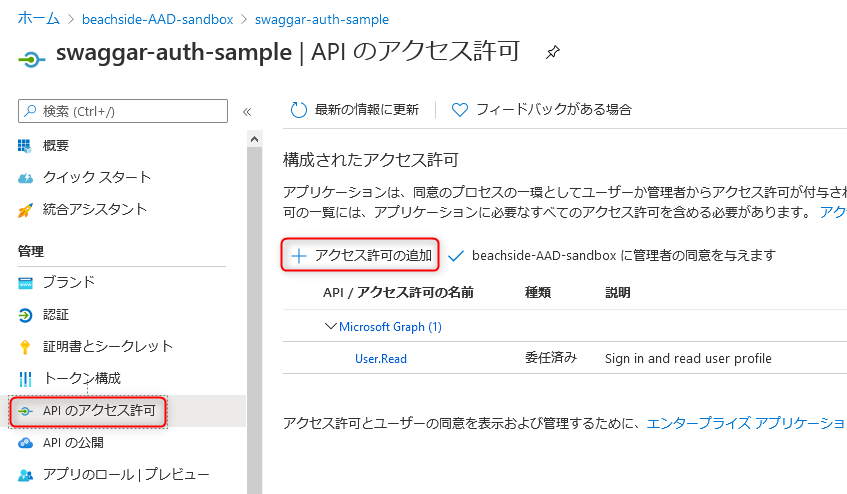Click the API のアクセス許可 sidebar icon

(25, 411)
